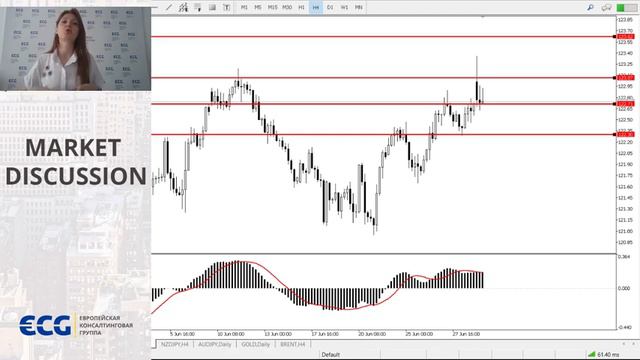Click the ECG company logo

coord(76,325)
